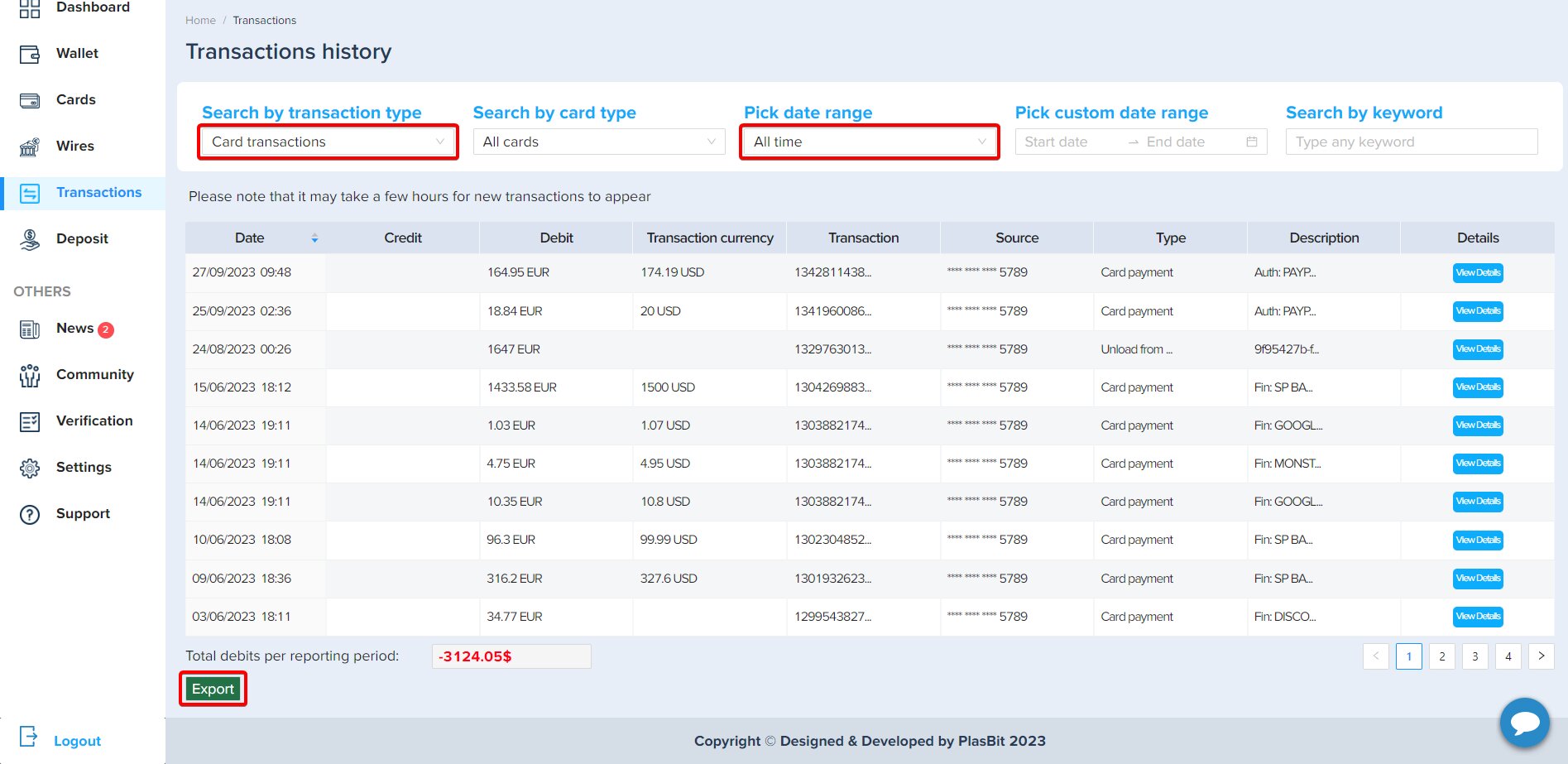View Details for 09/06/2023 18:36 transaction
Image resolution: width=1568 pixels, height=764 pixels.
(x=1478, y=579)
